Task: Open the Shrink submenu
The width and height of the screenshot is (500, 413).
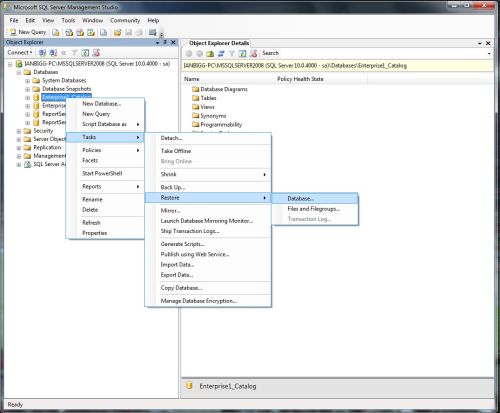Action: pos(208,174)
